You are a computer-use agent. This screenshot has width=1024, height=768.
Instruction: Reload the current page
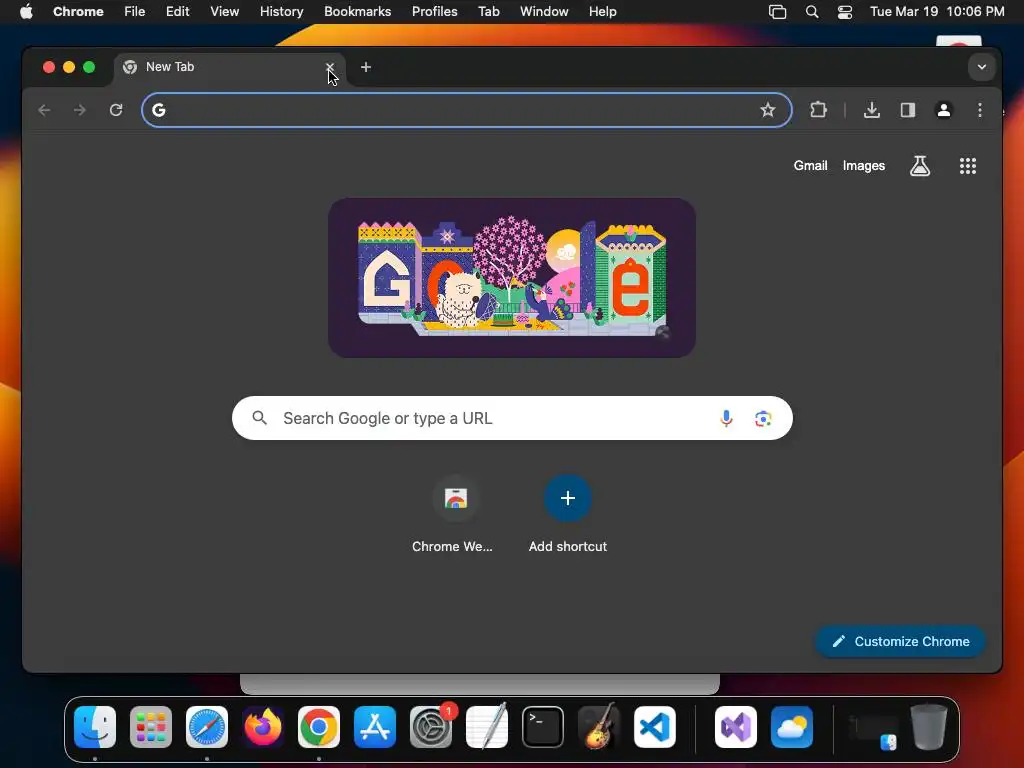point(116,110)
